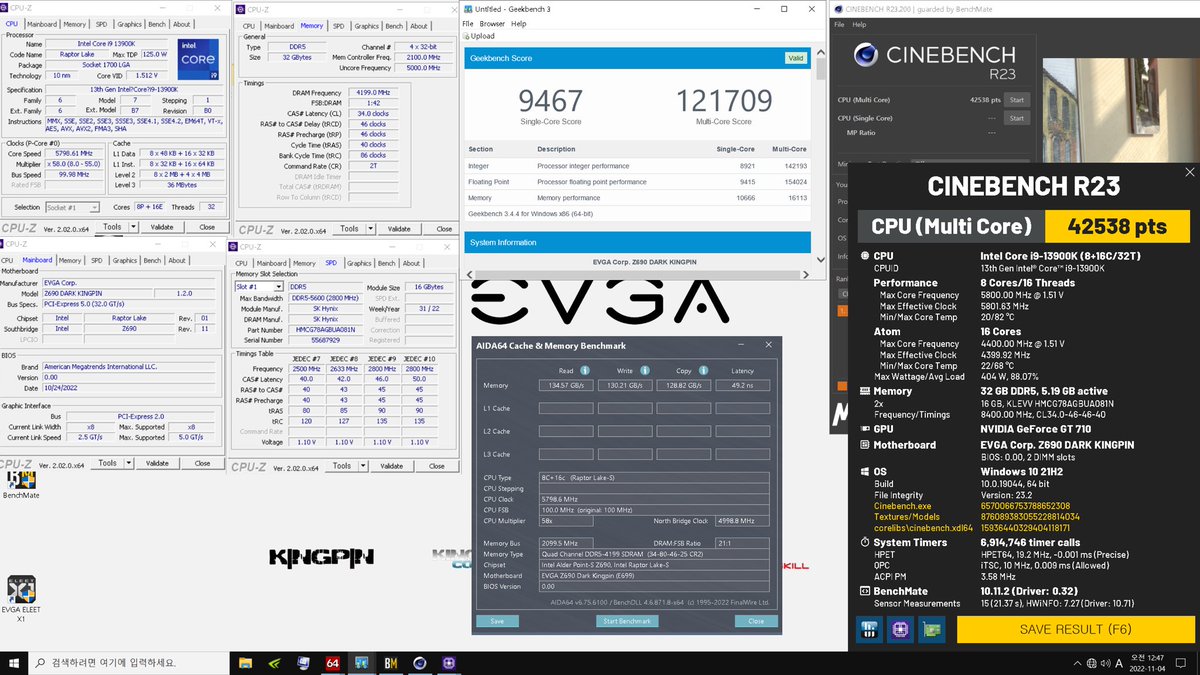1200x675 pixels.
Task: Click the Intel Core i9 logo in CPU-Z
Action: 199,60
